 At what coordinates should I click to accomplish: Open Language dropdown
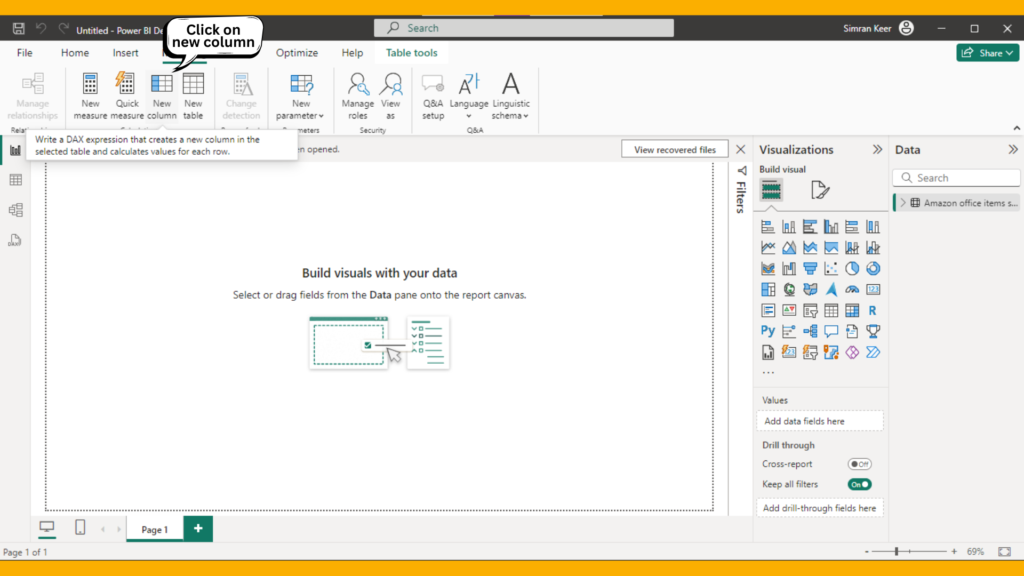point(469,96)
